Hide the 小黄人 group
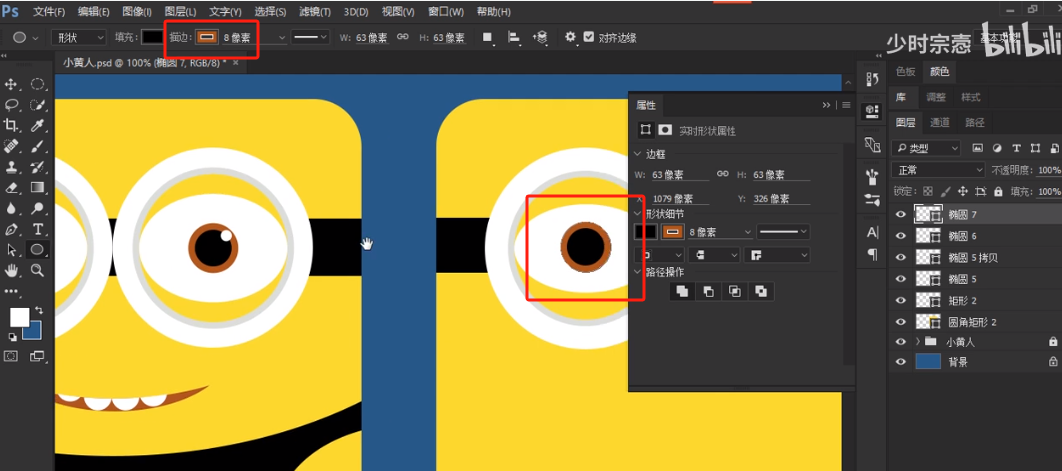The height and width of the screenshot is (471, 1062). [x=900, y=342]
